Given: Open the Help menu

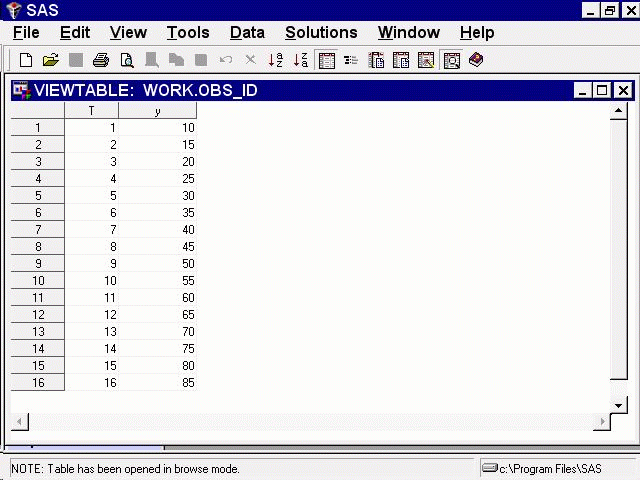Looking at the screenshot, I should pyautogui.click(x=477, y=33).
